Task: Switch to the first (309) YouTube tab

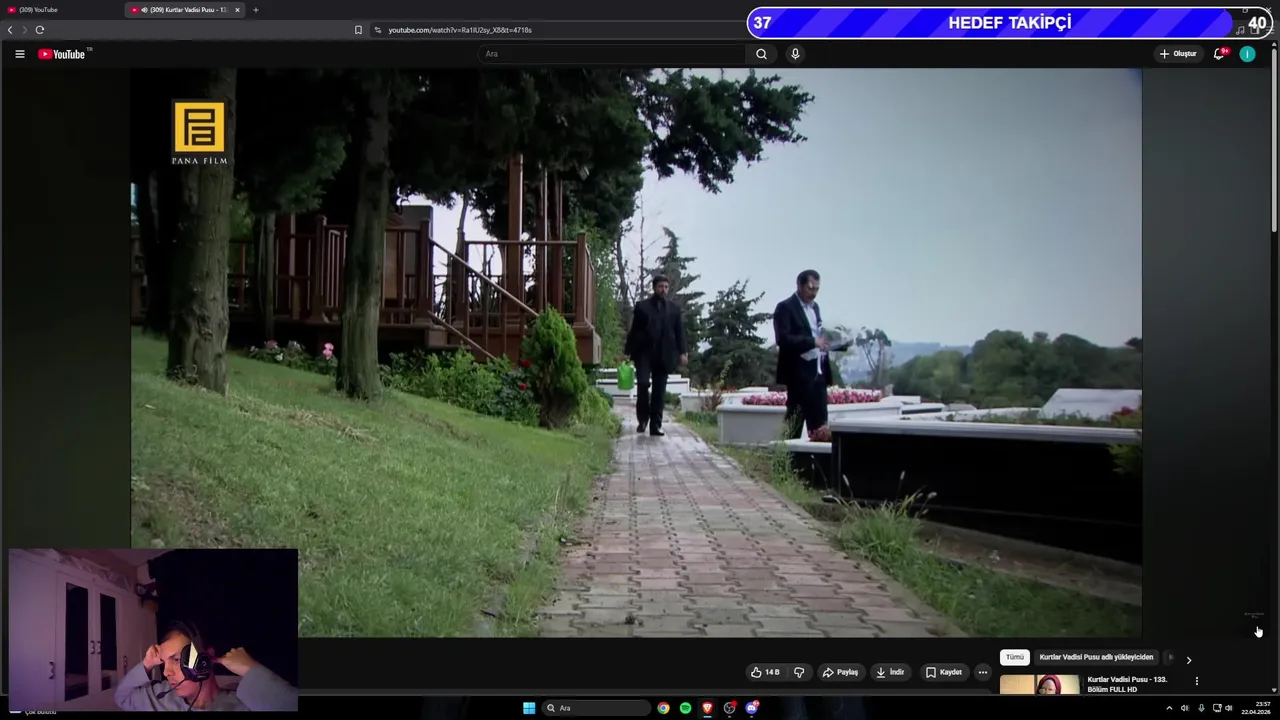Action: [60, 10]
